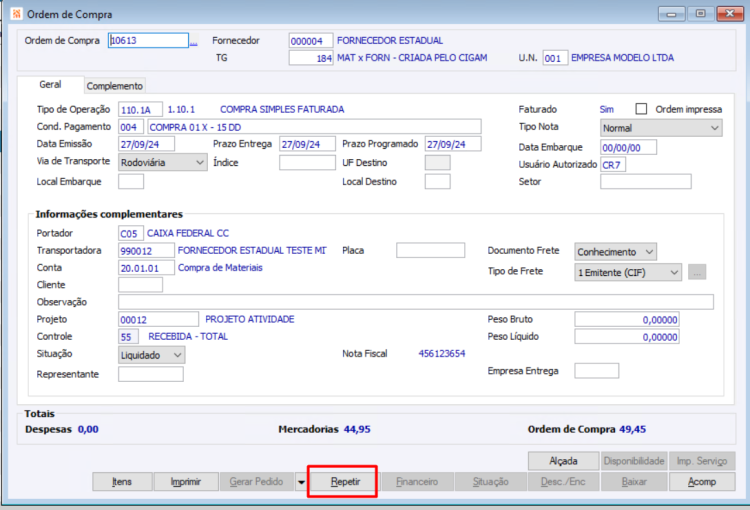Image resolution: width=750 pixels, height=510 pixels.
Task: Click the Cond. Pagamento code field
Action: 131,127
